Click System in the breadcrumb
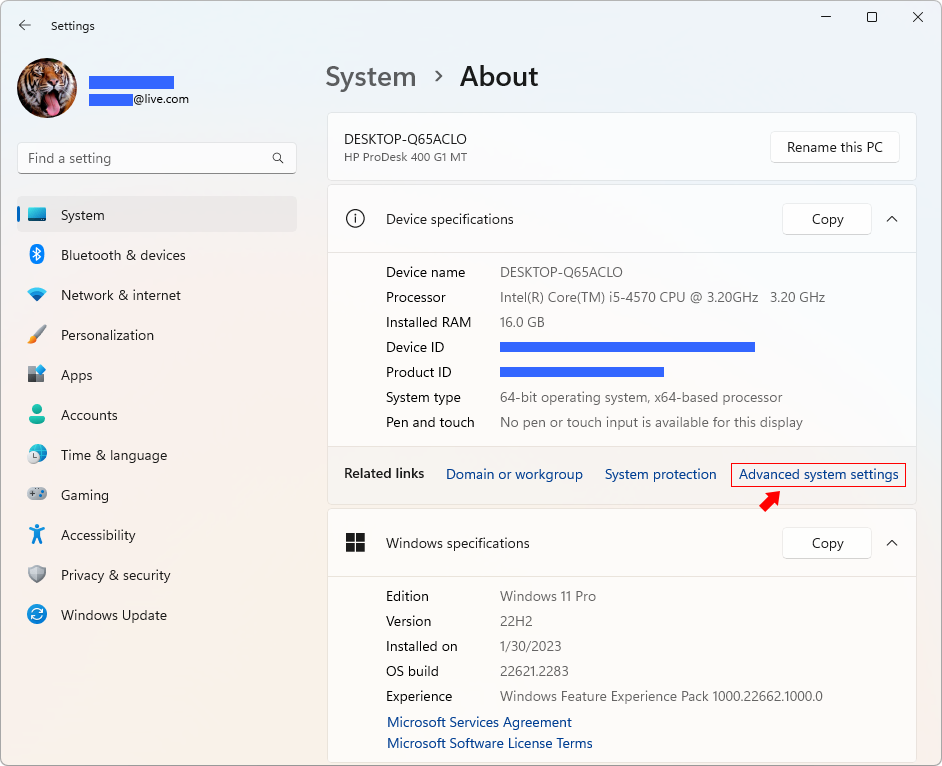The width and height of the screenshot is (942, 766). (x=371, y=77)
